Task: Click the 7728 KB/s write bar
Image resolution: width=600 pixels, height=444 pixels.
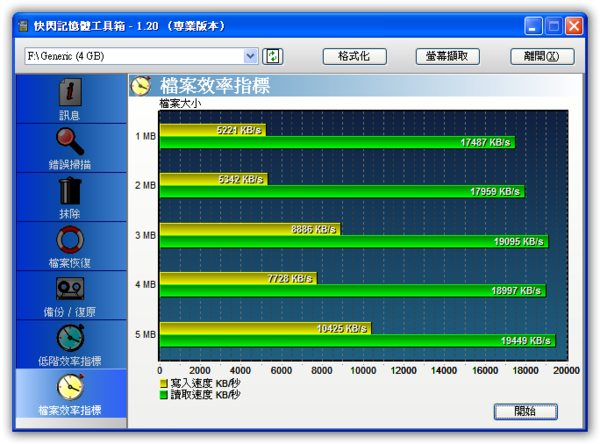Action: point(238,278)
